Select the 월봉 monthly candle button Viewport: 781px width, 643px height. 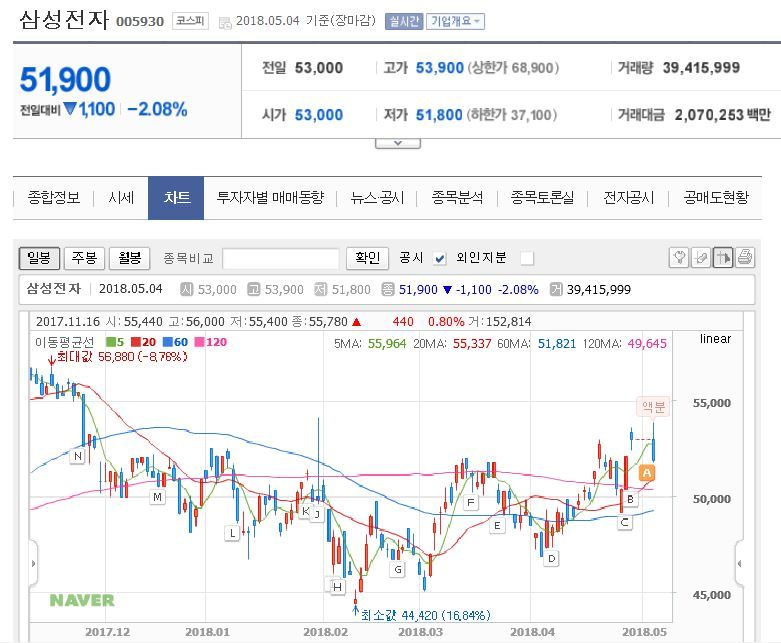(x=130, y=258)
